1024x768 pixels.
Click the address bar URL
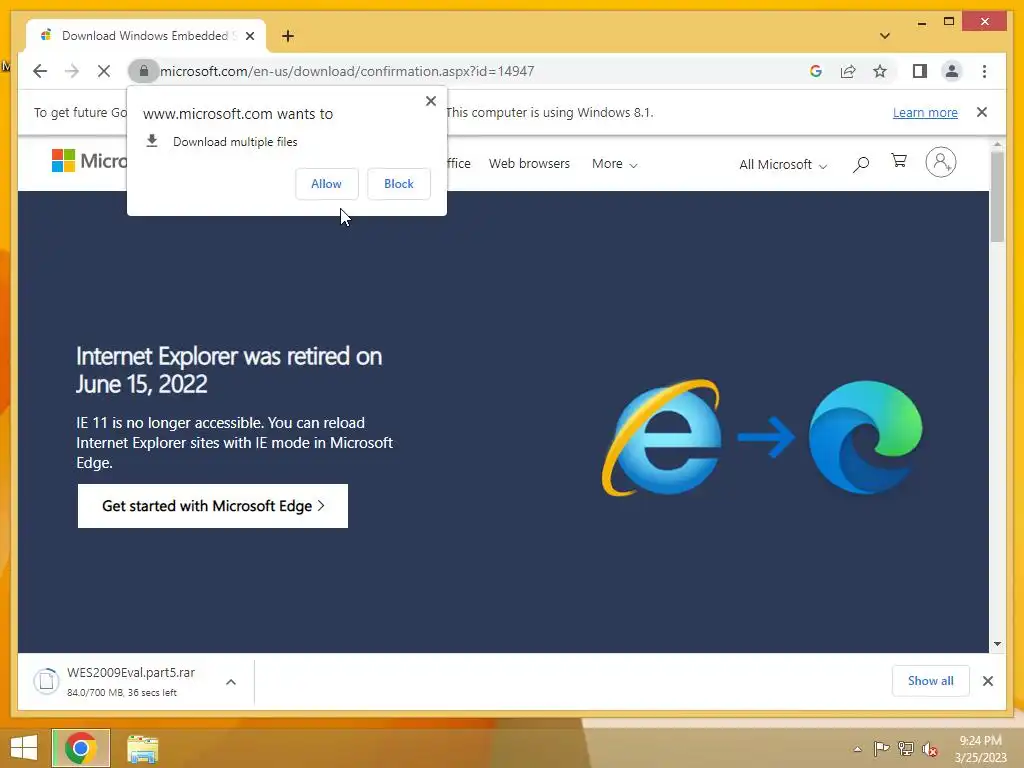[x=347, y=71]
